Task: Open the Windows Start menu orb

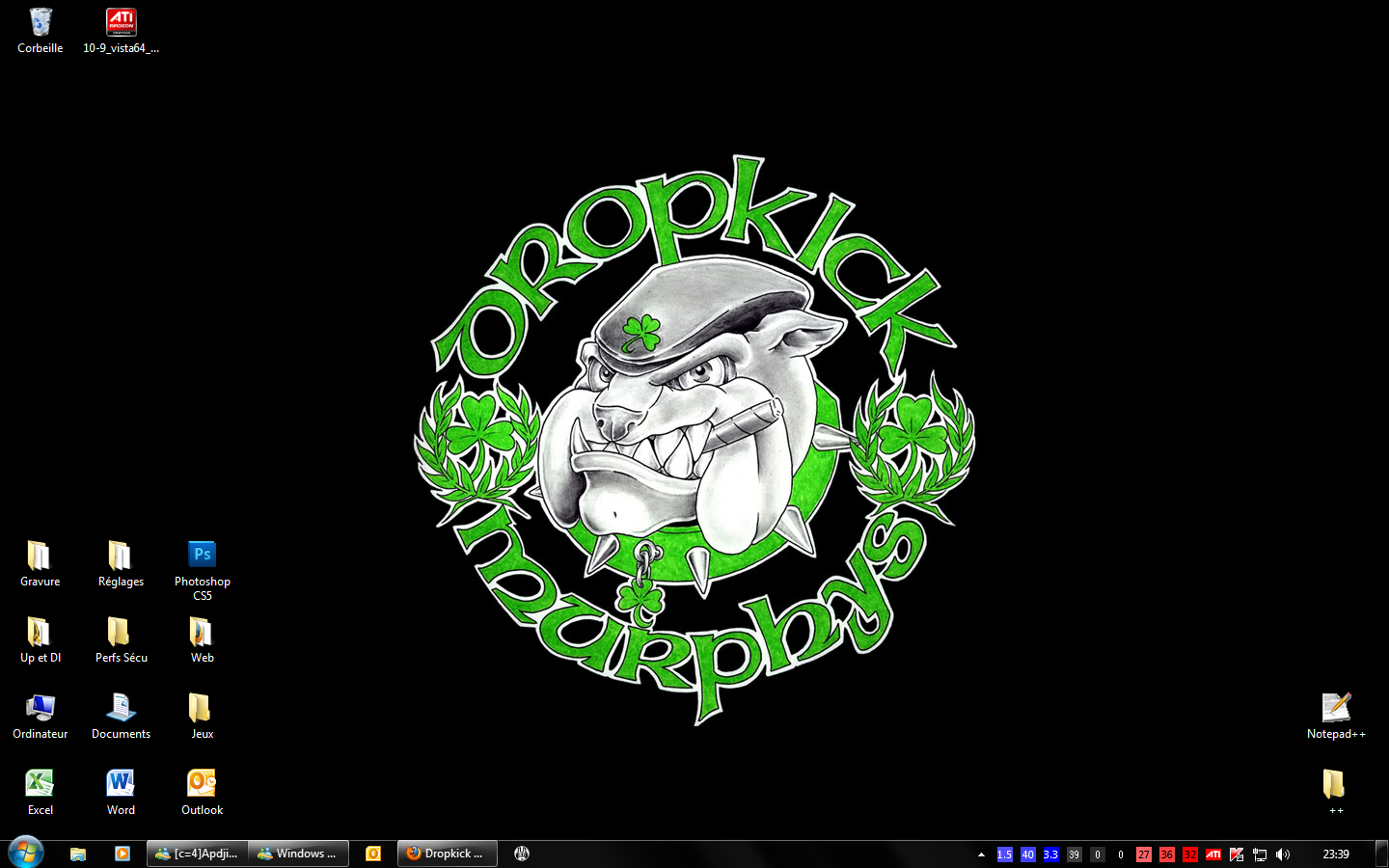Action: pos(25,854)
